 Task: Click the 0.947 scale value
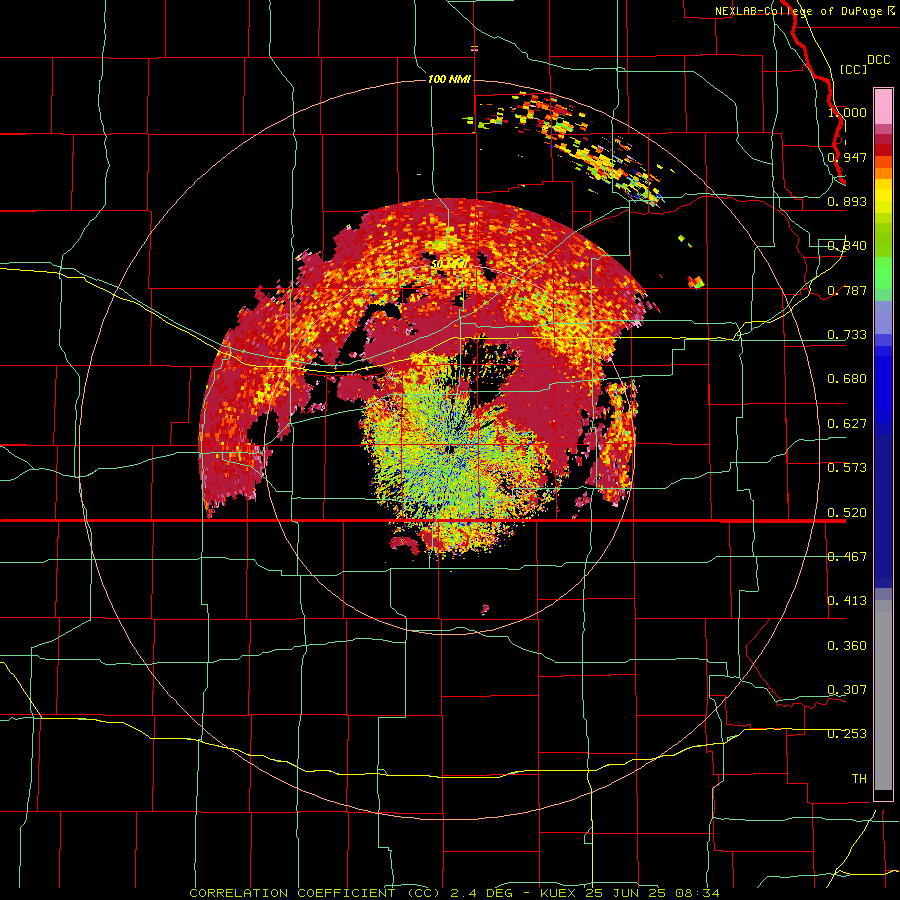tap(847, 157)
